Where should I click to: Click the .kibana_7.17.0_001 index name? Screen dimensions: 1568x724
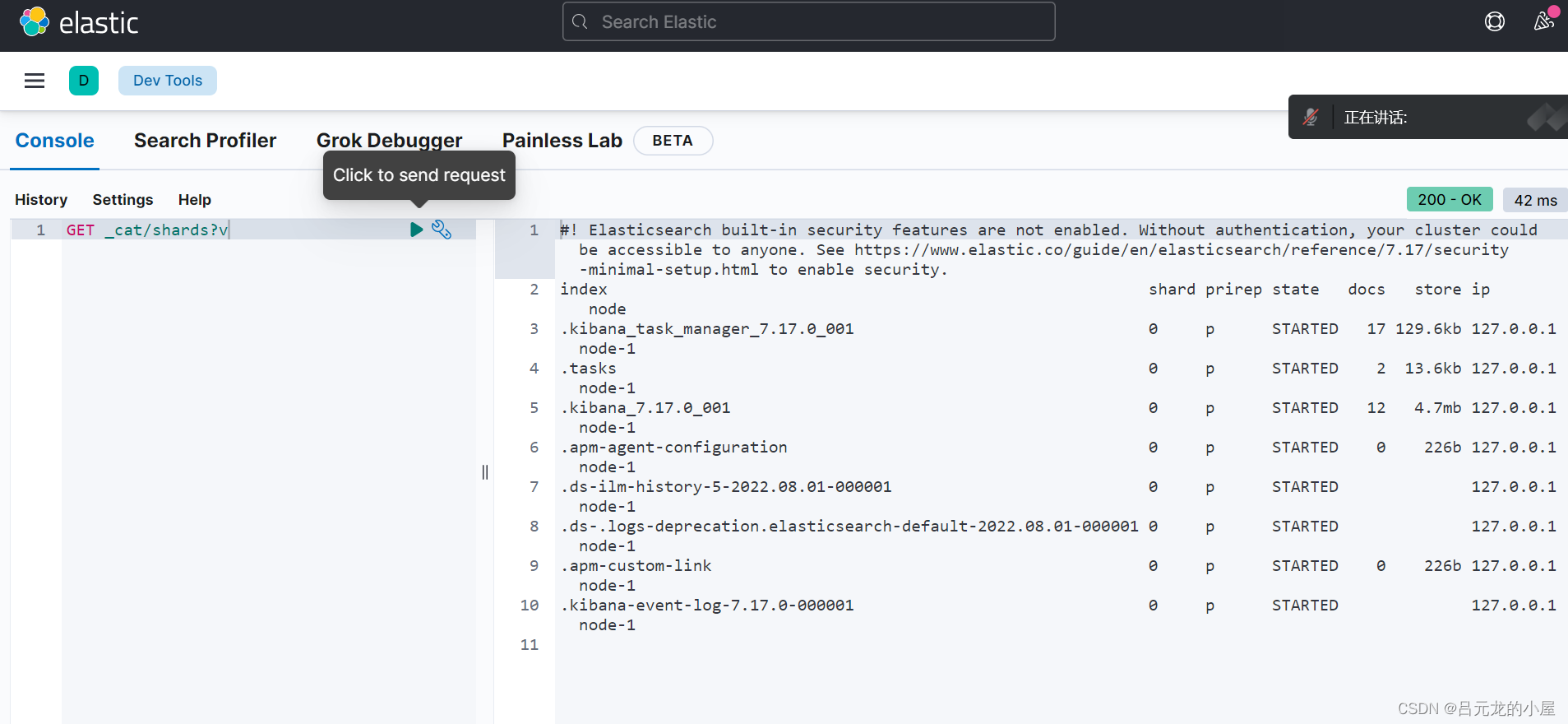pyautogui.click(x=645, y=408)
